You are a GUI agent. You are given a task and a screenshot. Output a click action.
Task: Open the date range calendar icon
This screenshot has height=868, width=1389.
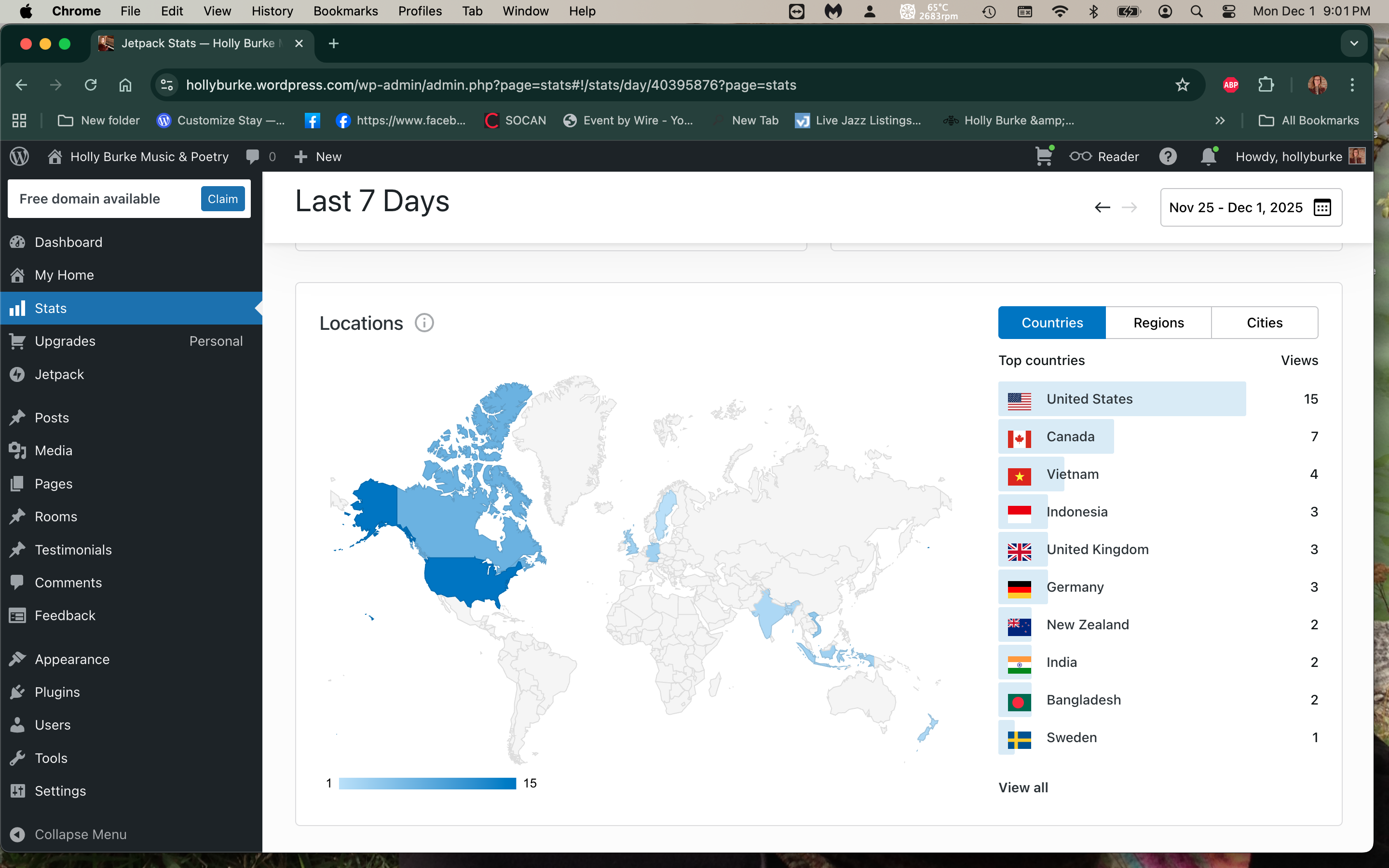tap(1322, 207)
